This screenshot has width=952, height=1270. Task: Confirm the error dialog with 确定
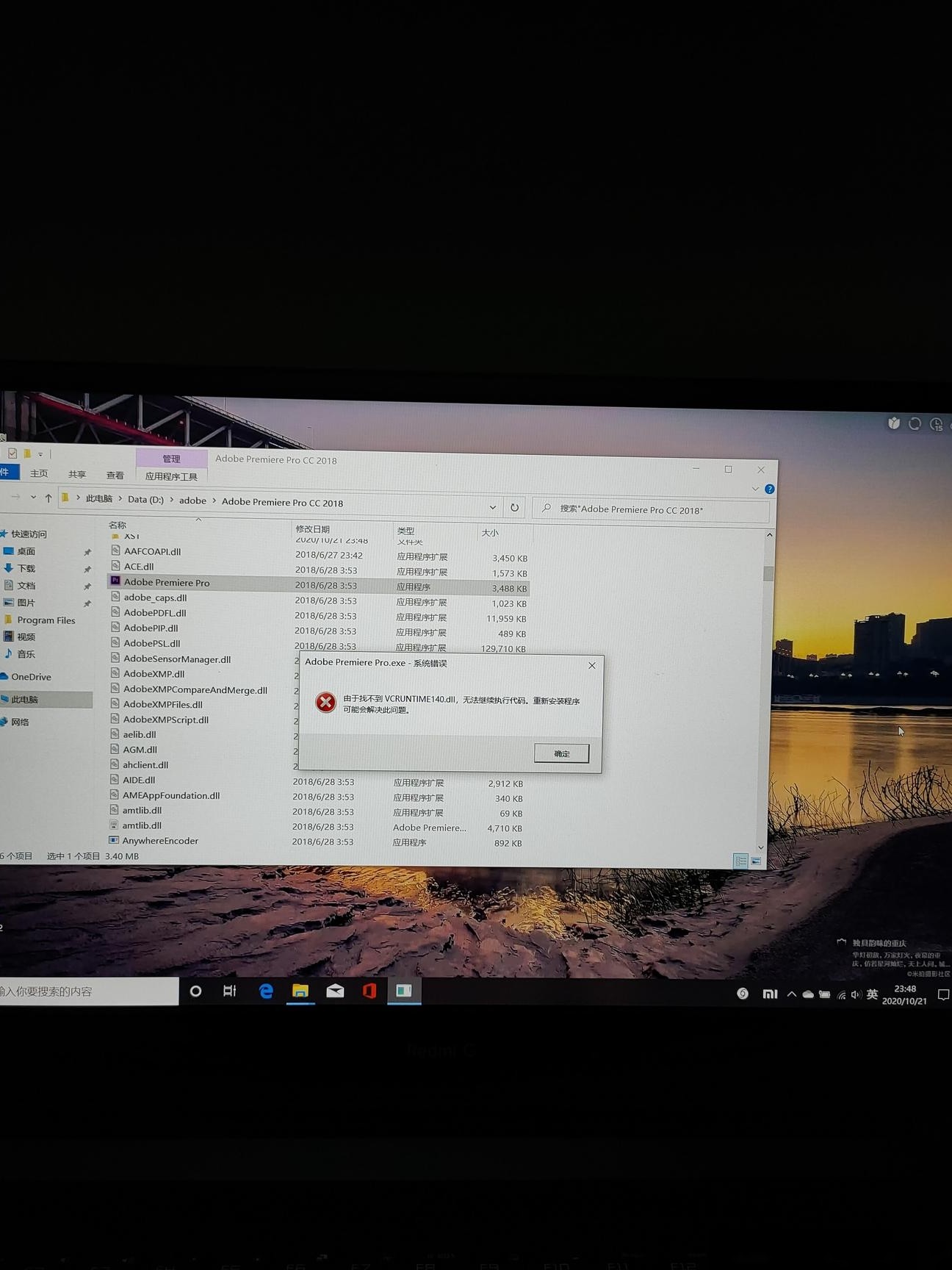tap(562, 753)
